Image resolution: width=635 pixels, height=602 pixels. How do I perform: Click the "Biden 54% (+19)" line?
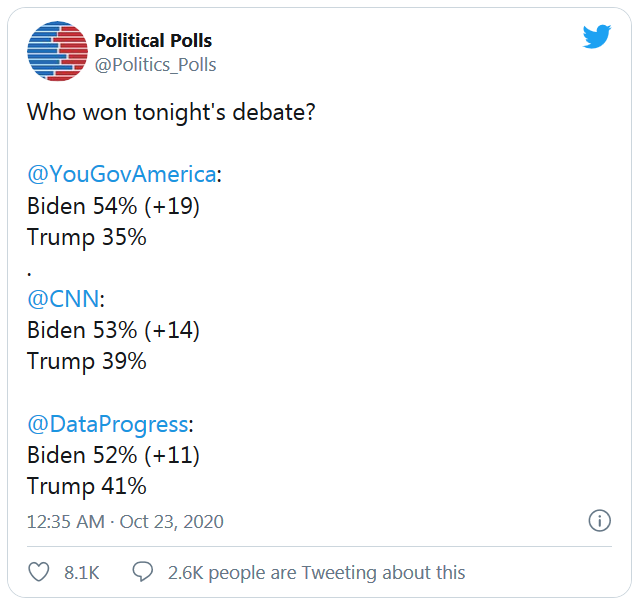point(113,206)
